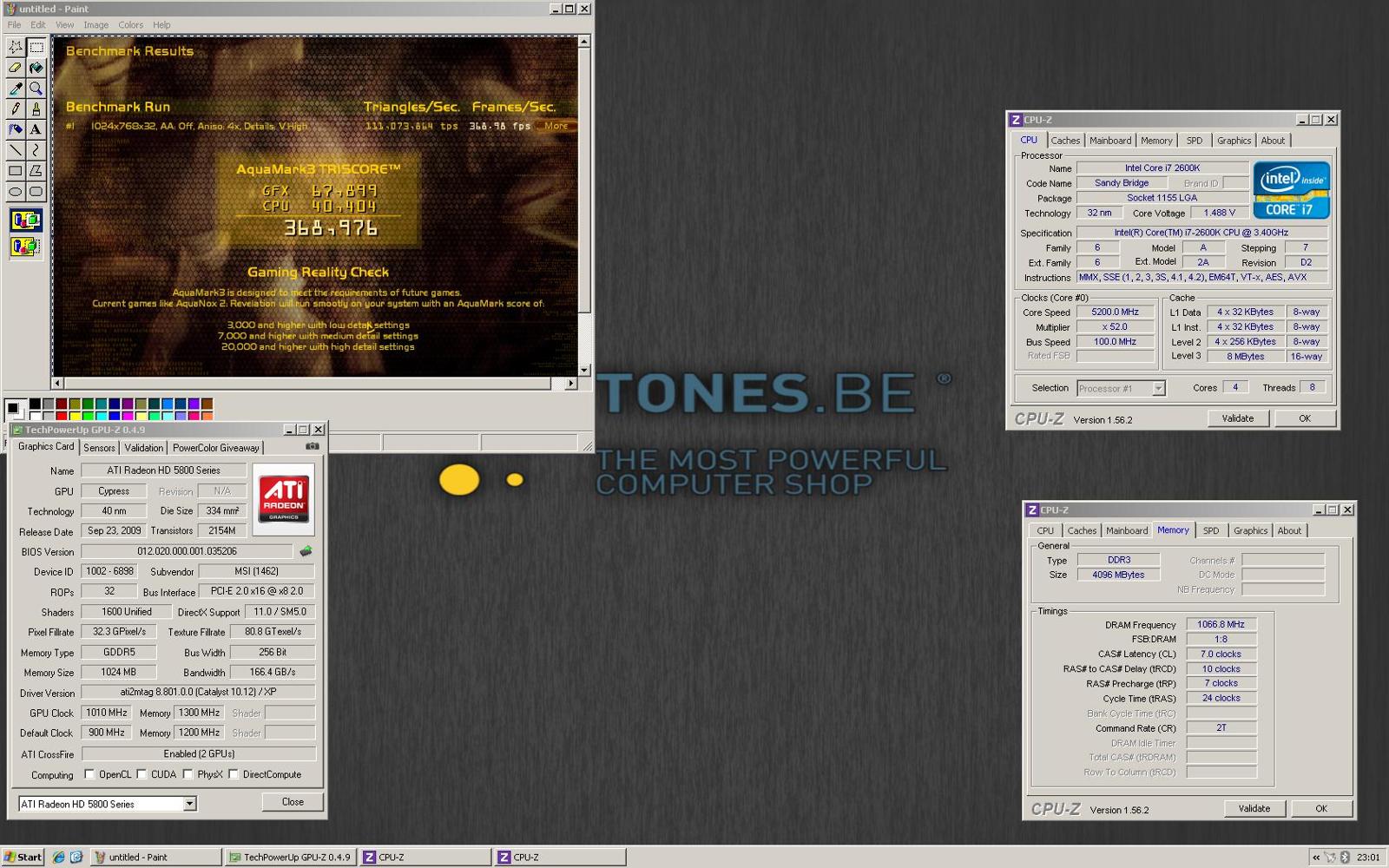Screen dimensions: 1389x868
Task: Open the Processor #1 selection dropdown in CPU-Z
Action: click(x=1158, y=389)
